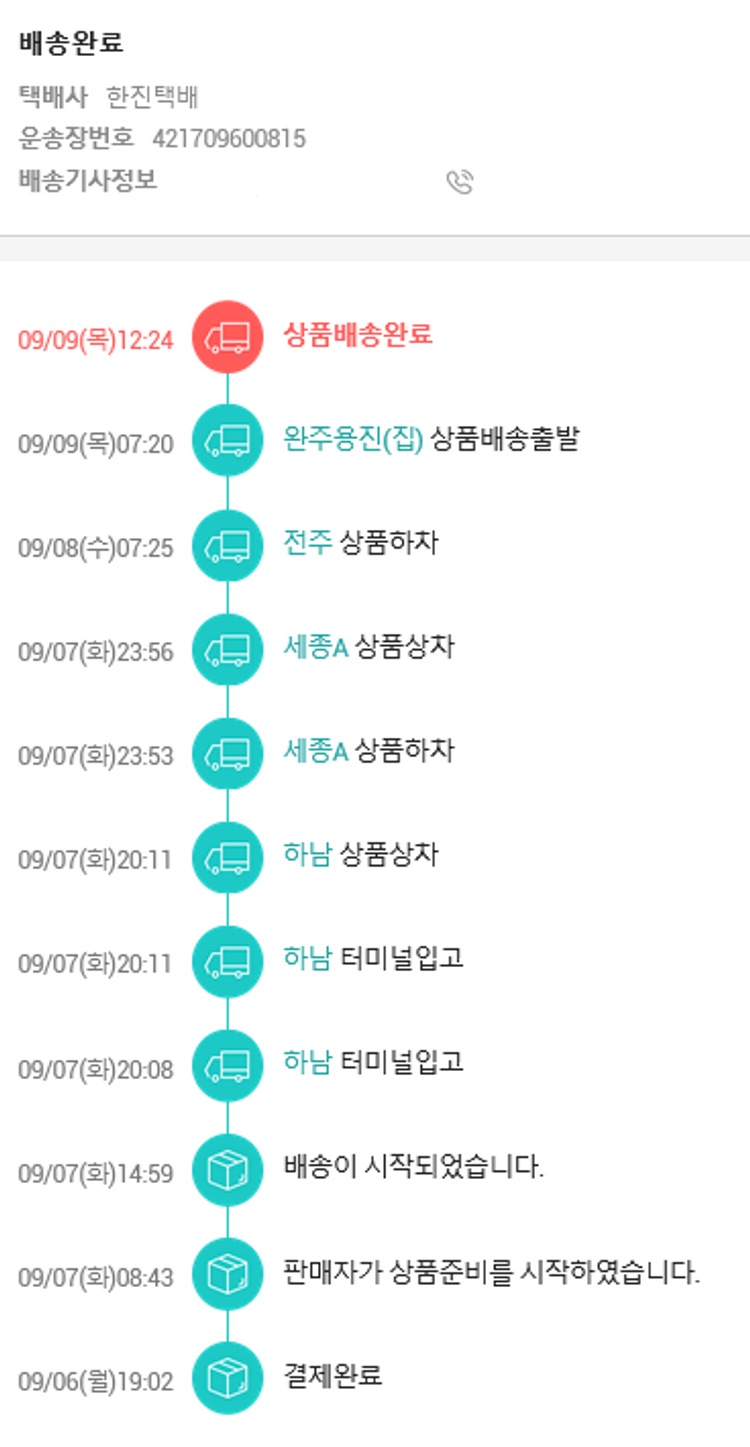Image resolution: width=750 pixels, height=1447 pixels.
Task: Click the 전주 location name
Action: tap(307, 543)
